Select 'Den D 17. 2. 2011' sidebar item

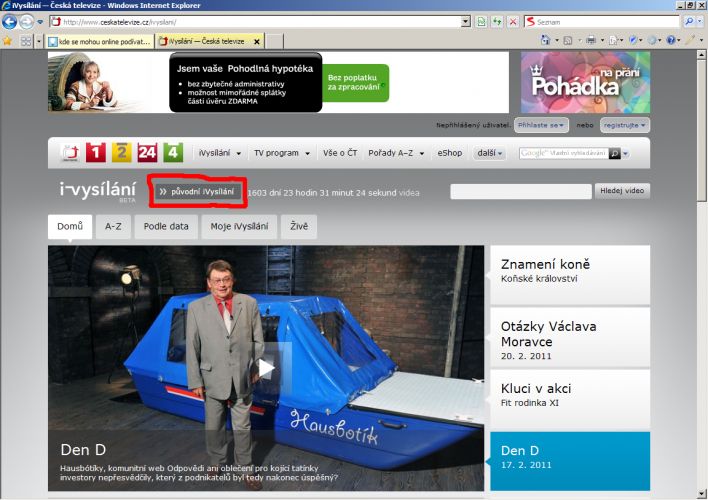click(570, 461)
